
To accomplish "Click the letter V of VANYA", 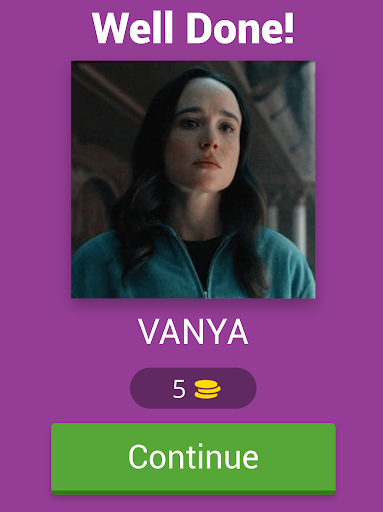I will click(x=150, y=332).
